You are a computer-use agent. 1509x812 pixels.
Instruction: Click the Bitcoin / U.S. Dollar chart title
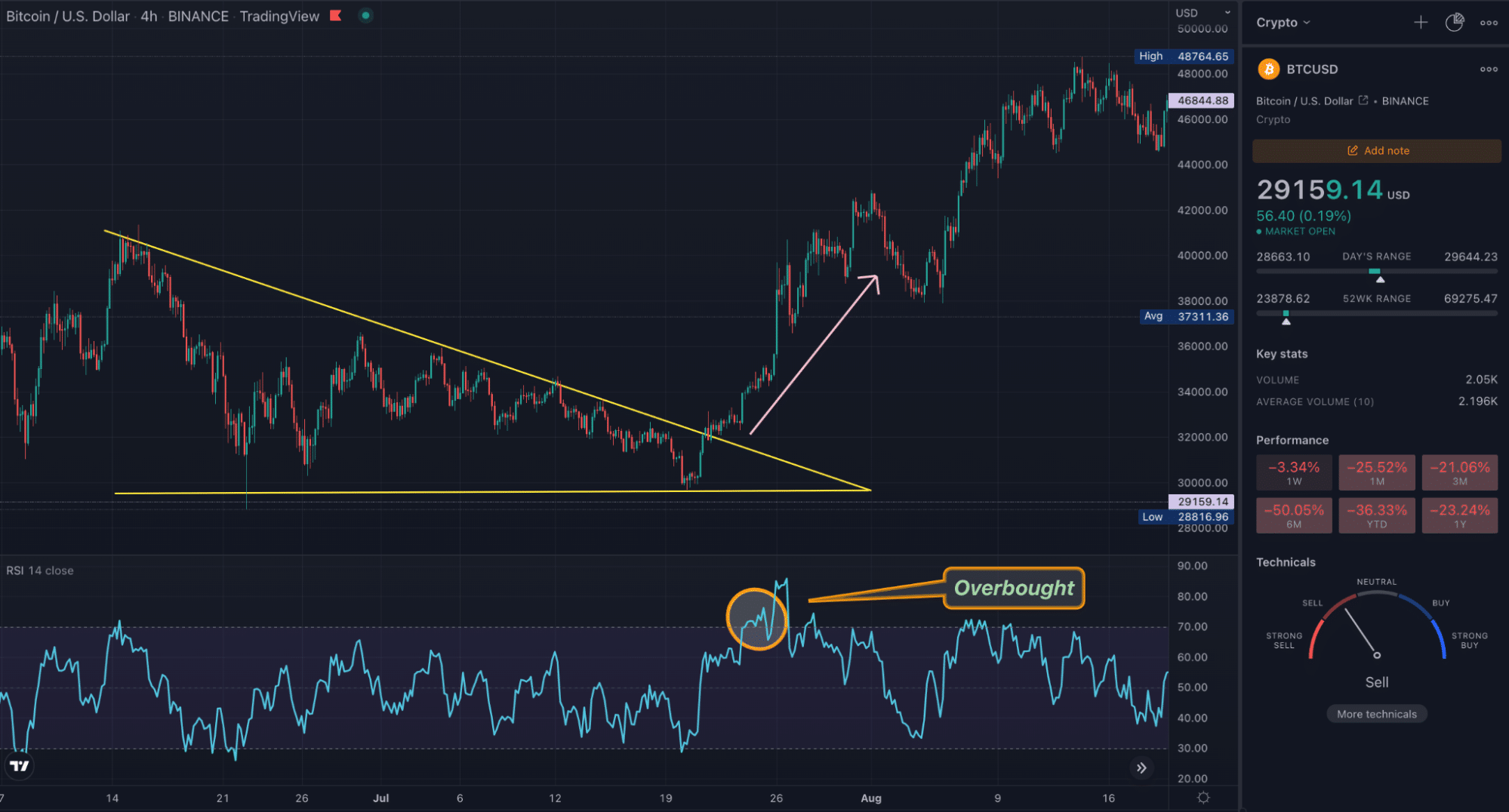click(x=68, y=16)
